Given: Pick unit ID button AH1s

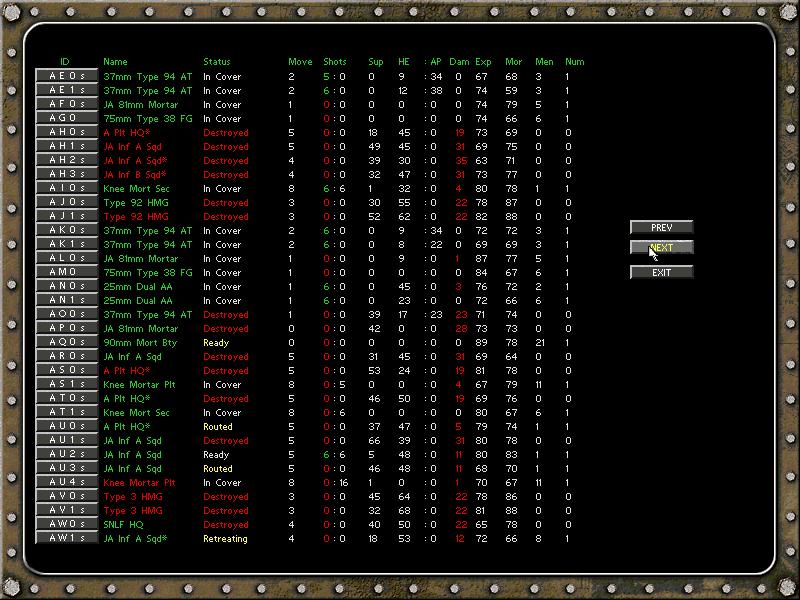Looking at the screenshot, I should pos(66,146).
